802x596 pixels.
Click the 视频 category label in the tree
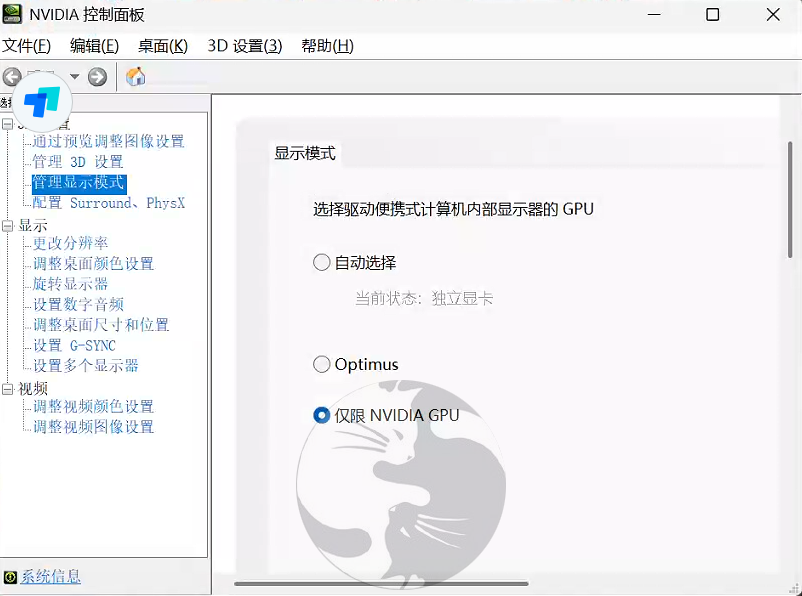pos(33,389)
